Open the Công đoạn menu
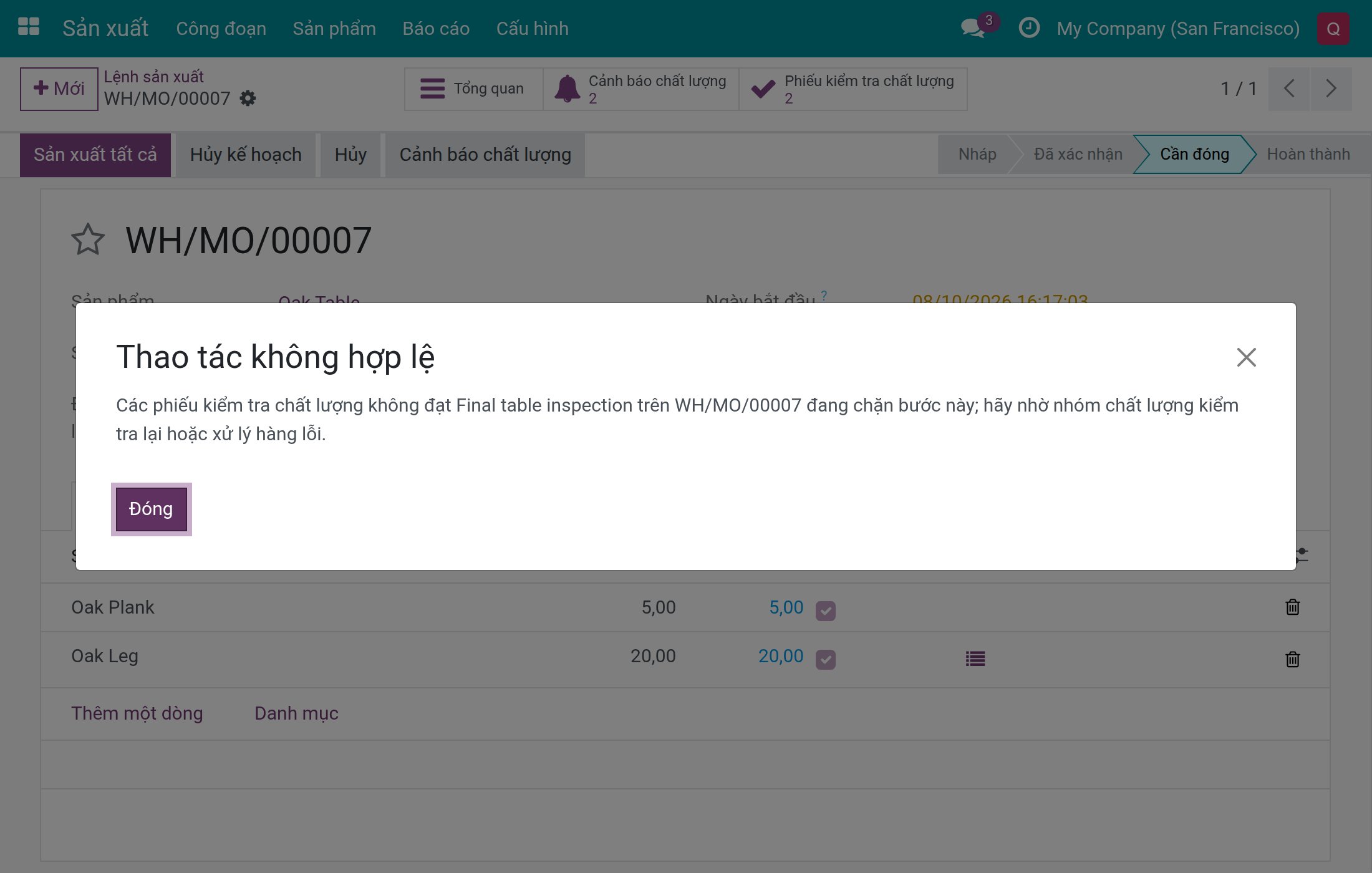 pos(221,29)
